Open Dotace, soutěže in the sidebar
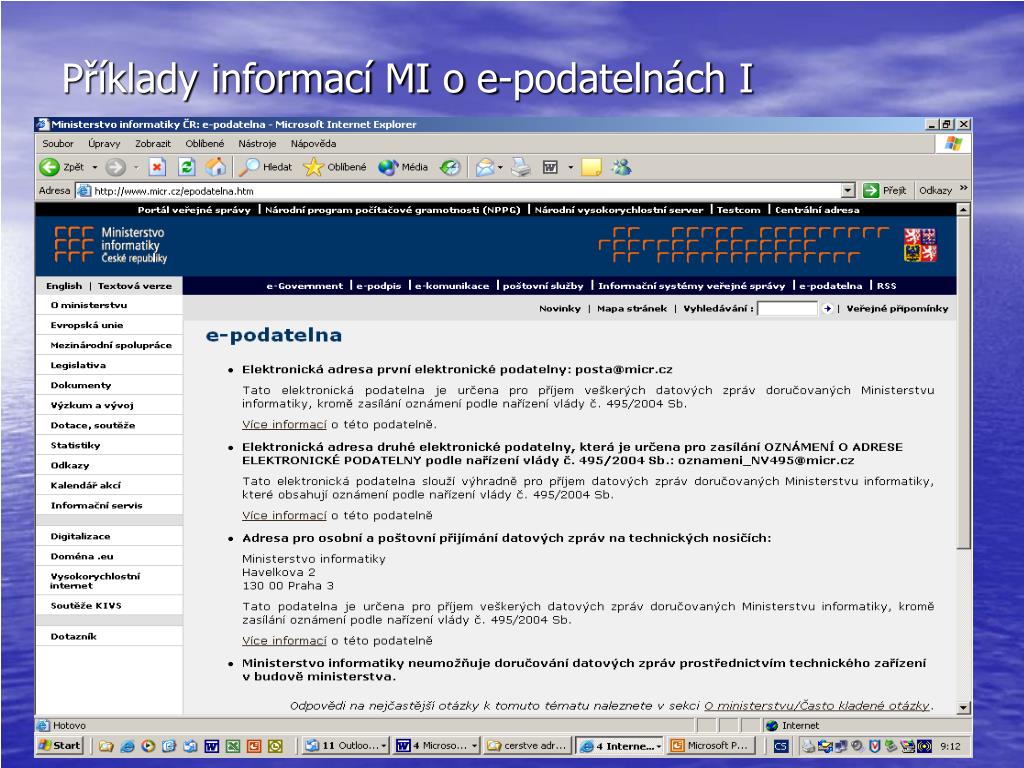Screen dimensions: 1024x768 click(93, 425)
